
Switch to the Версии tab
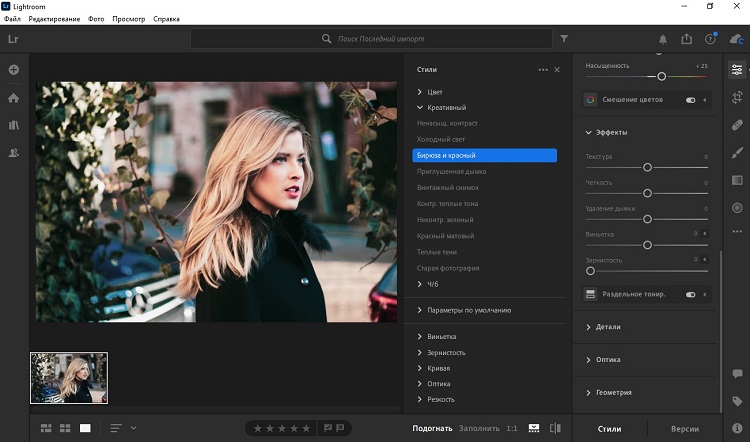pos(684,429)
